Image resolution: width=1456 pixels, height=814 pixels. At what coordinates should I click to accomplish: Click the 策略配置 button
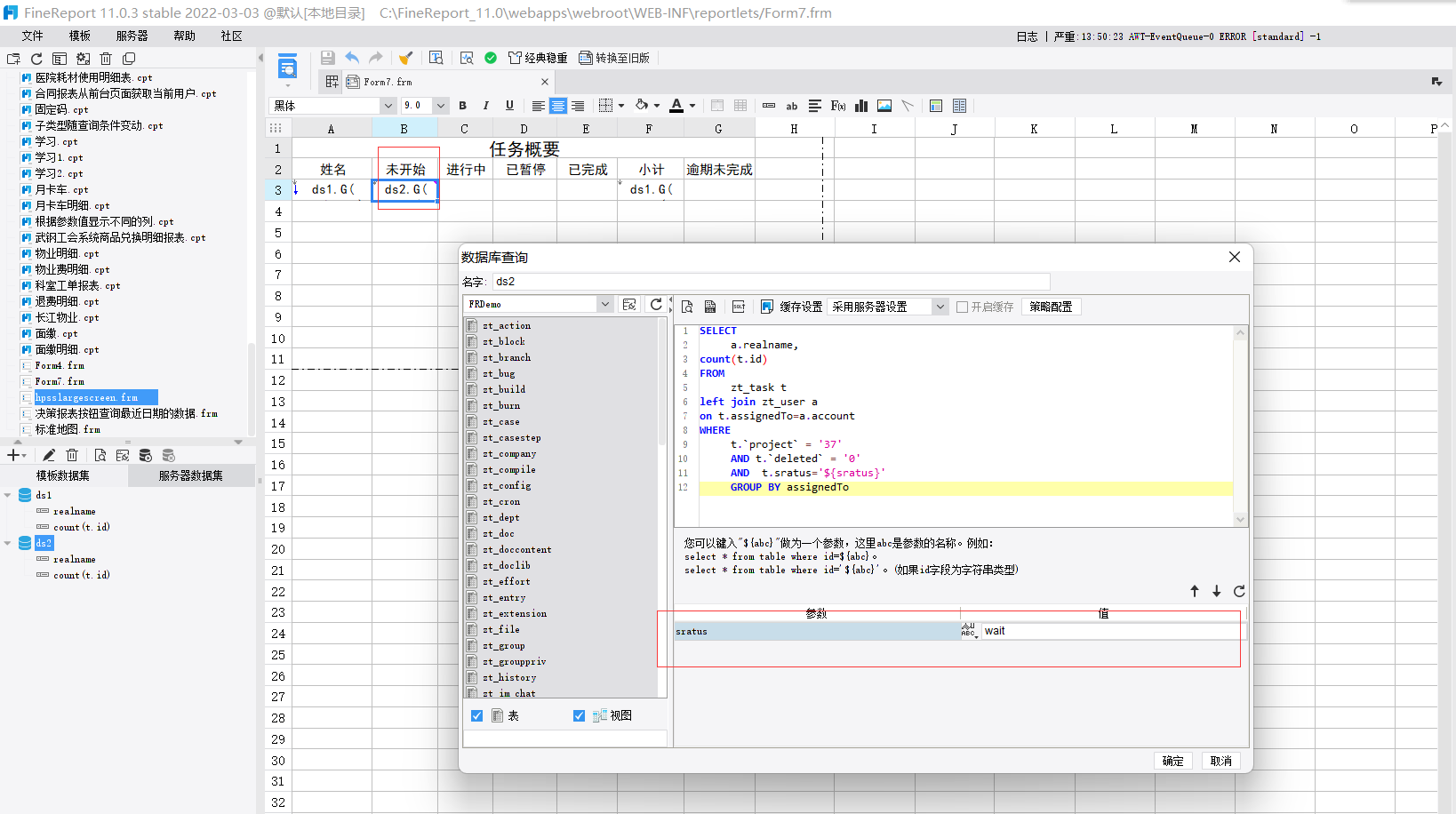pyautogui.click(x=1051, y=307)
